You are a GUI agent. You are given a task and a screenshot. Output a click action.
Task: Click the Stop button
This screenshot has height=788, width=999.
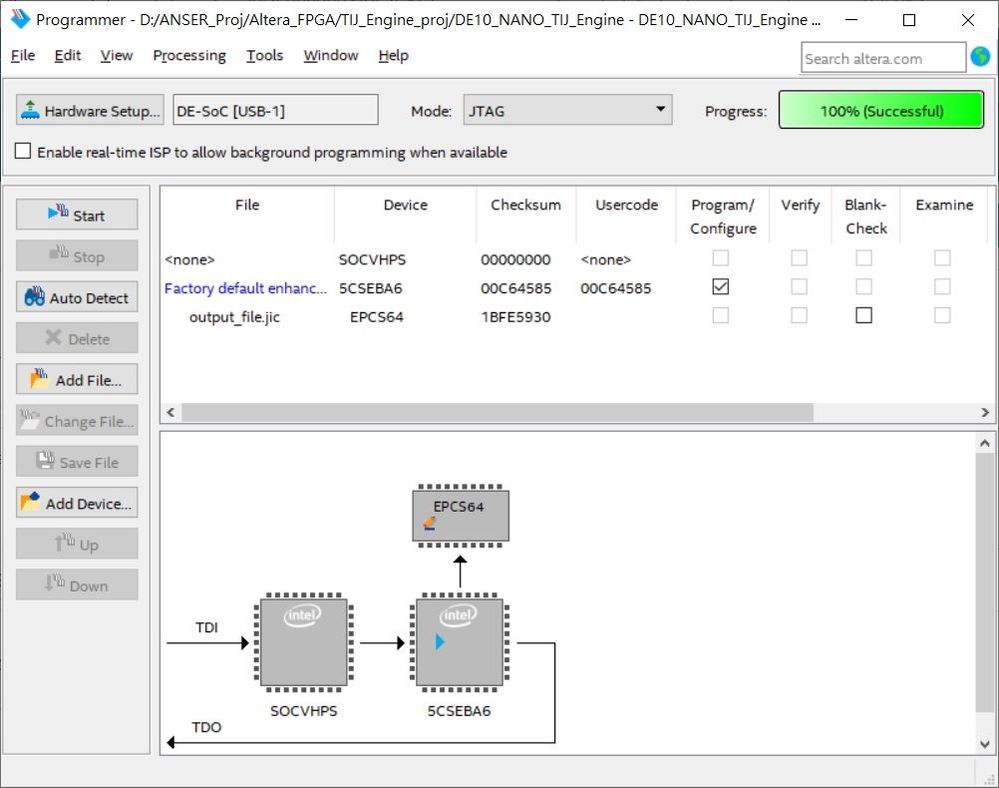pyautogui.click(x=76, y=256)
